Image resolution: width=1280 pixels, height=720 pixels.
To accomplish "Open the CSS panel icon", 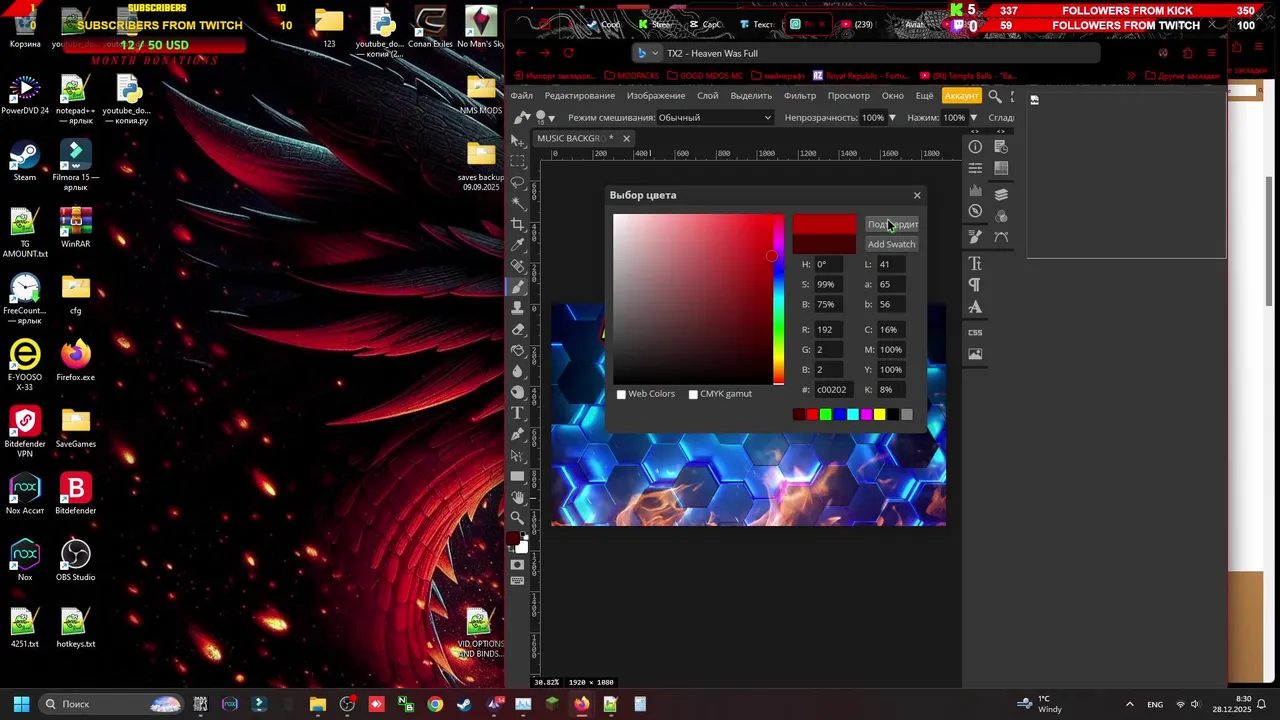I will tap(975, 332).
